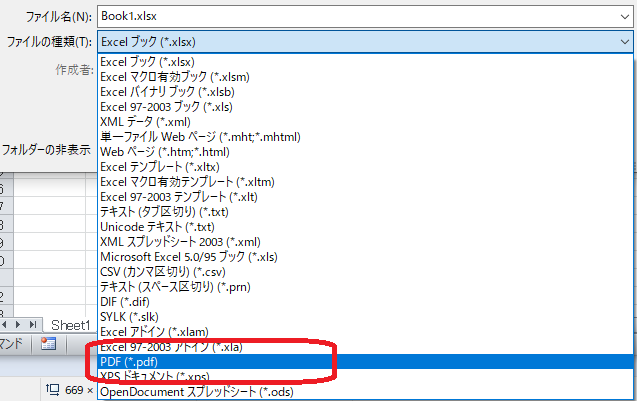The height and width of the screenshot is (401, 637).
Task: Select PDF (*.pdf) file type
Action: (366, 362)
